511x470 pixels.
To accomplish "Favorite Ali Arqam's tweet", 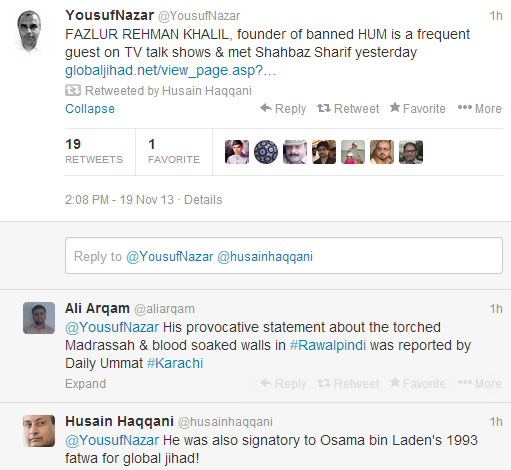I will pyautogui.click(x=418, y=384).
